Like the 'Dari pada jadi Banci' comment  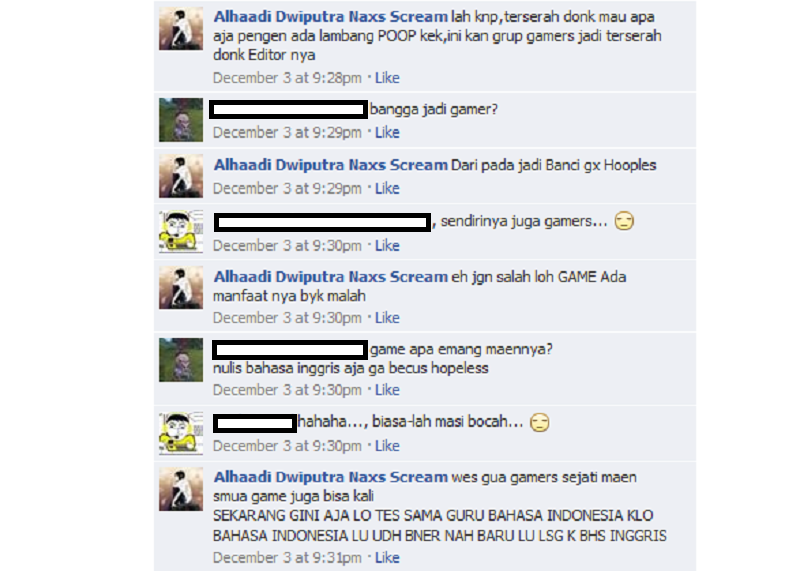(x=387, y=189)
